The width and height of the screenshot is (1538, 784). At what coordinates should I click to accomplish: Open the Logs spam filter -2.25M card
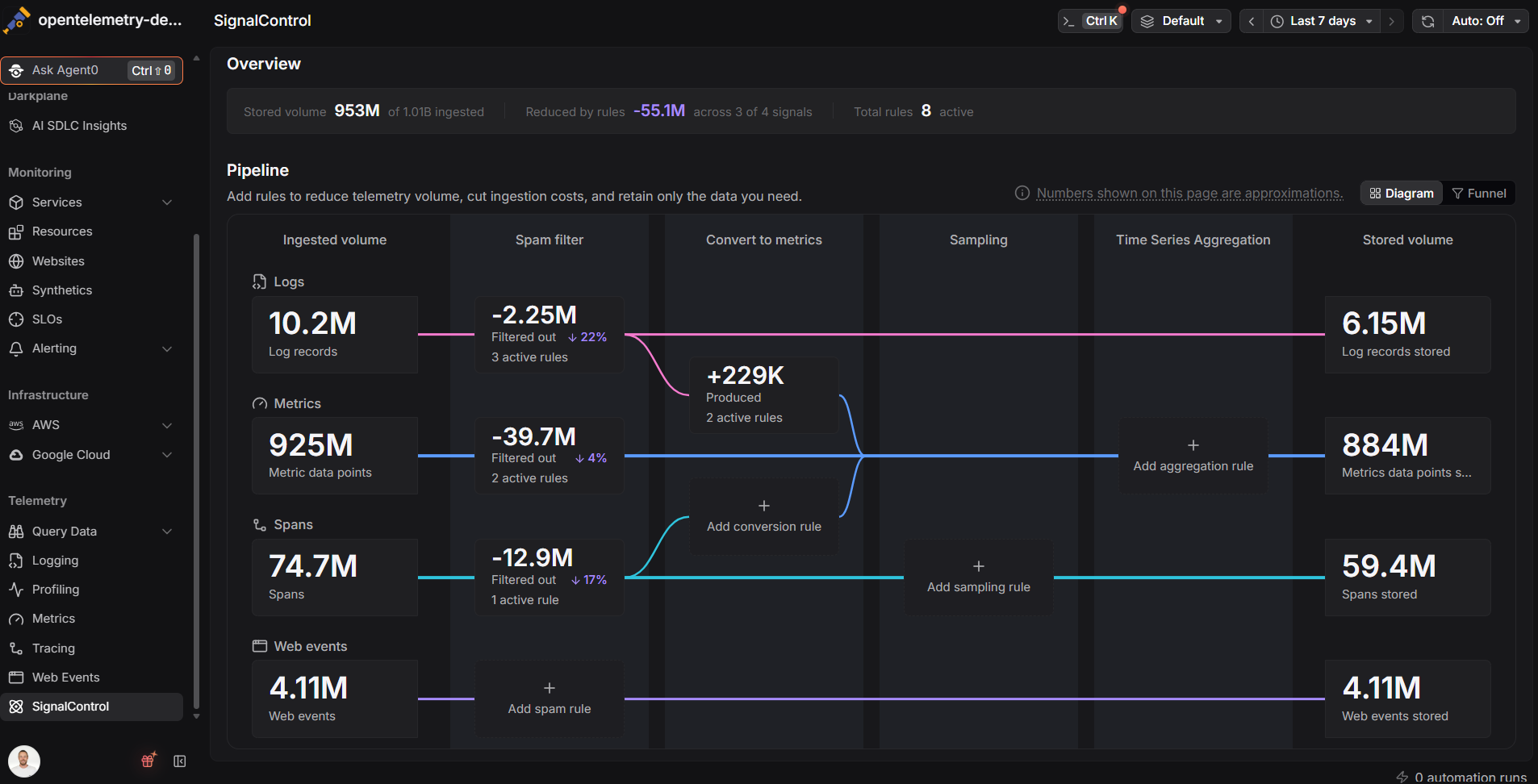[550, 335]
